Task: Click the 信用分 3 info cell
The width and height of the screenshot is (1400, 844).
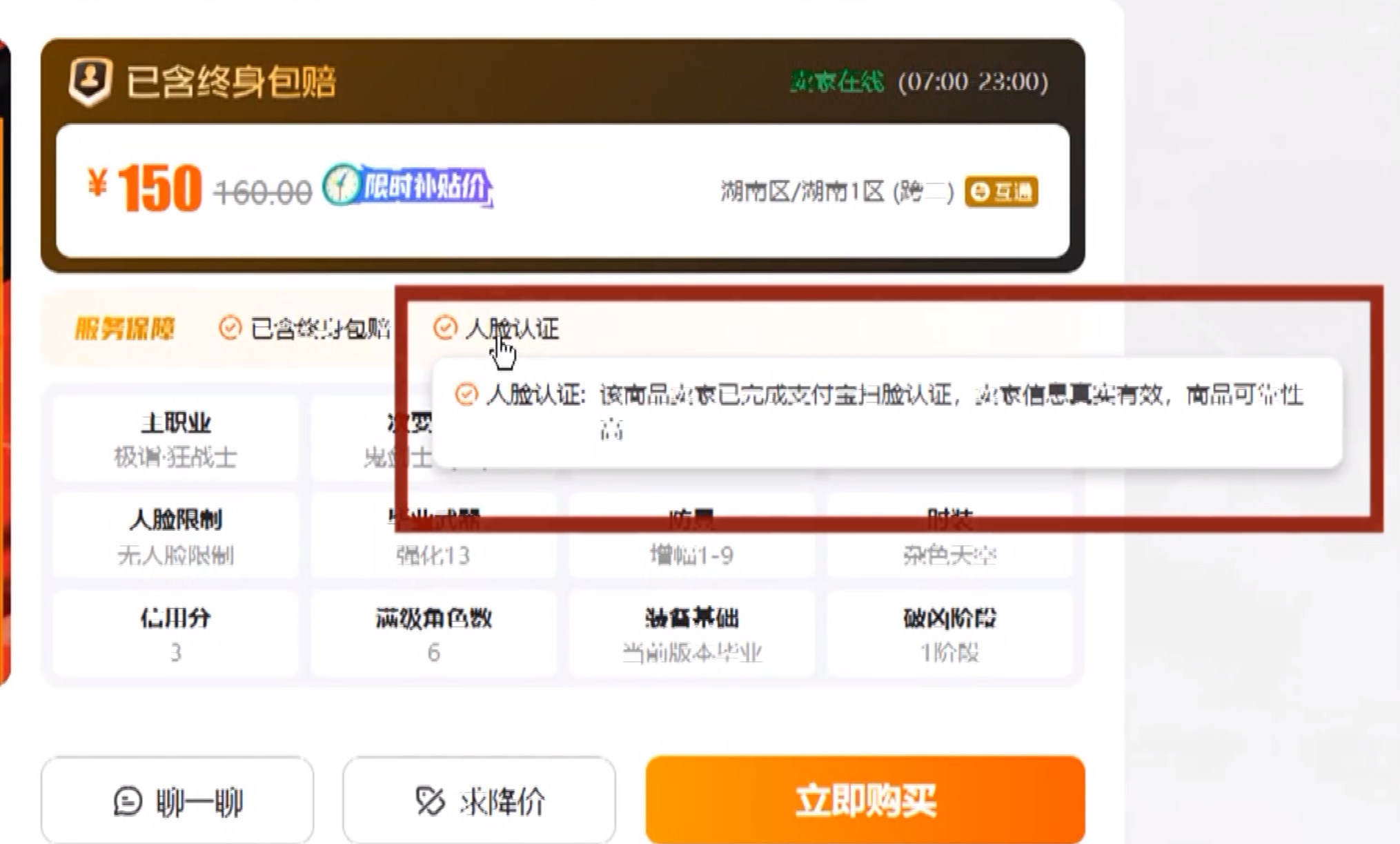Action: (x=175, y=634)
